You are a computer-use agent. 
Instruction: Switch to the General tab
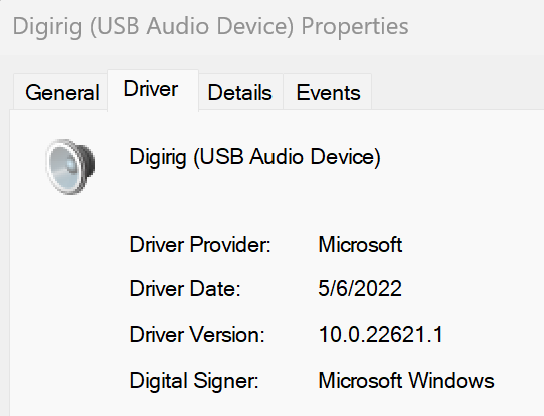(x=60, y=93)
